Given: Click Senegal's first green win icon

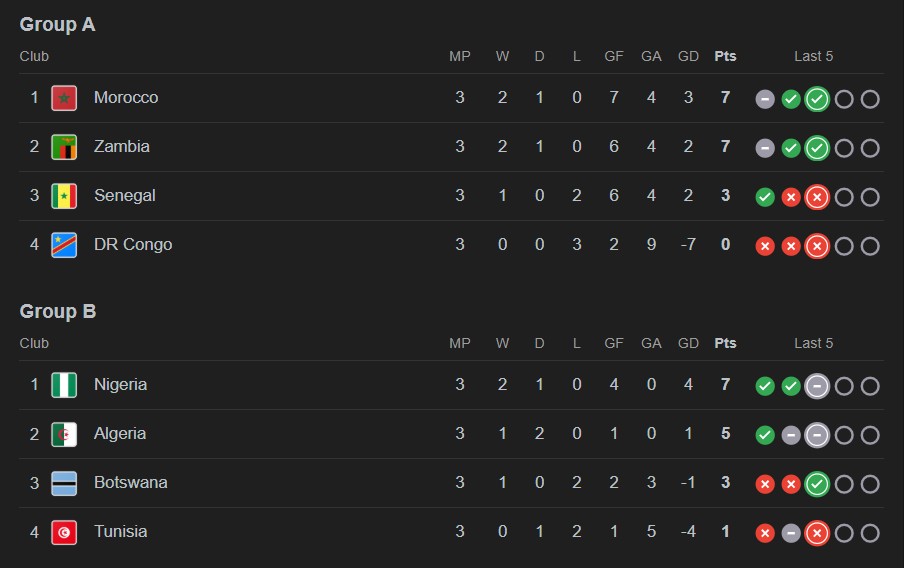Looking at the screenshot, I should pos(765,197).
